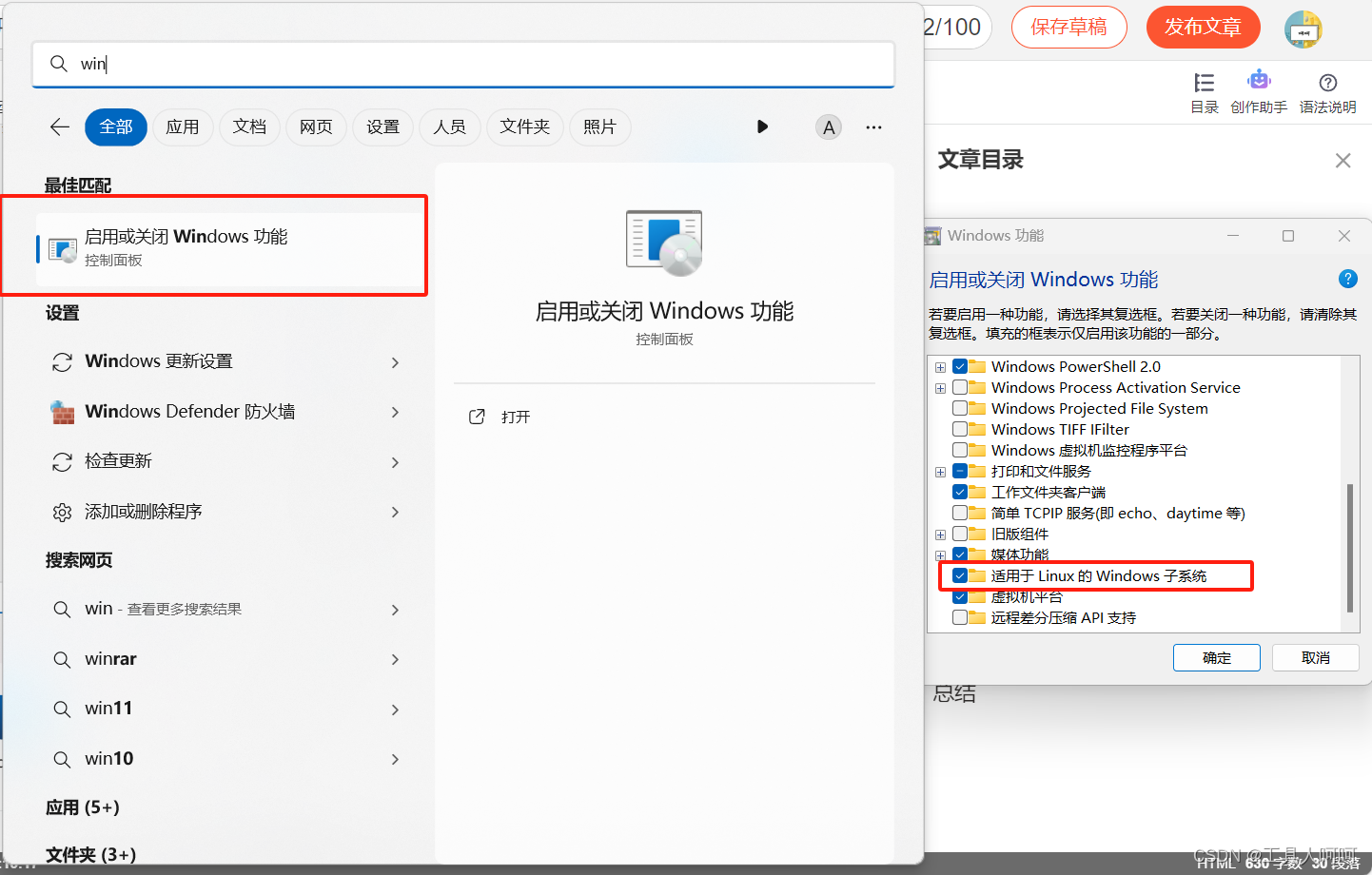This screenshot has height=875, width=1372.
Task: Click 发布文章 button
Action: (x=1204, y=27)
